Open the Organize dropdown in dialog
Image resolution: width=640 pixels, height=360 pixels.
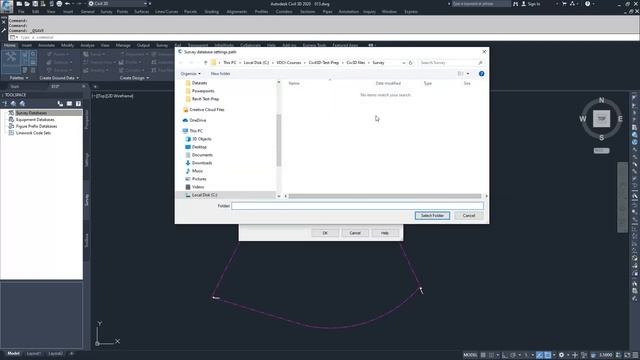point(190,74)
